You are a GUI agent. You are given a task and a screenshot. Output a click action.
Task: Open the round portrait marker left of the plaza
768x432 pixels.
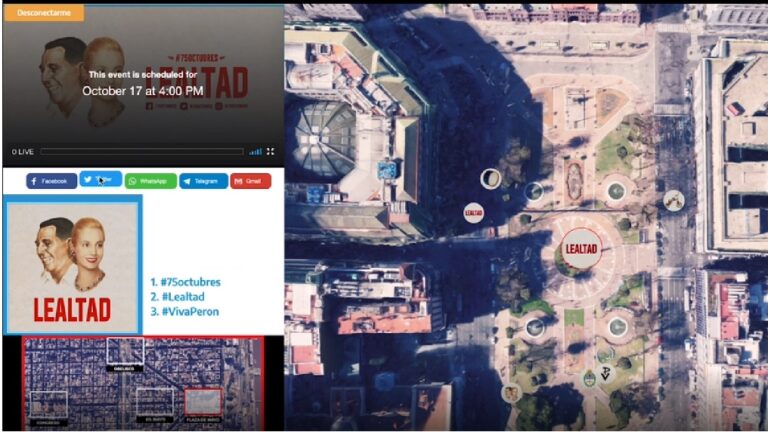[x=490, y=179]
